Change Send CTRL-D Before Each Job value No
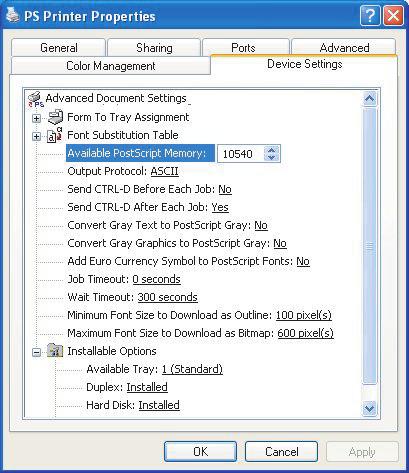The width and height of the screenshot is (409, 473). [225, 189]
